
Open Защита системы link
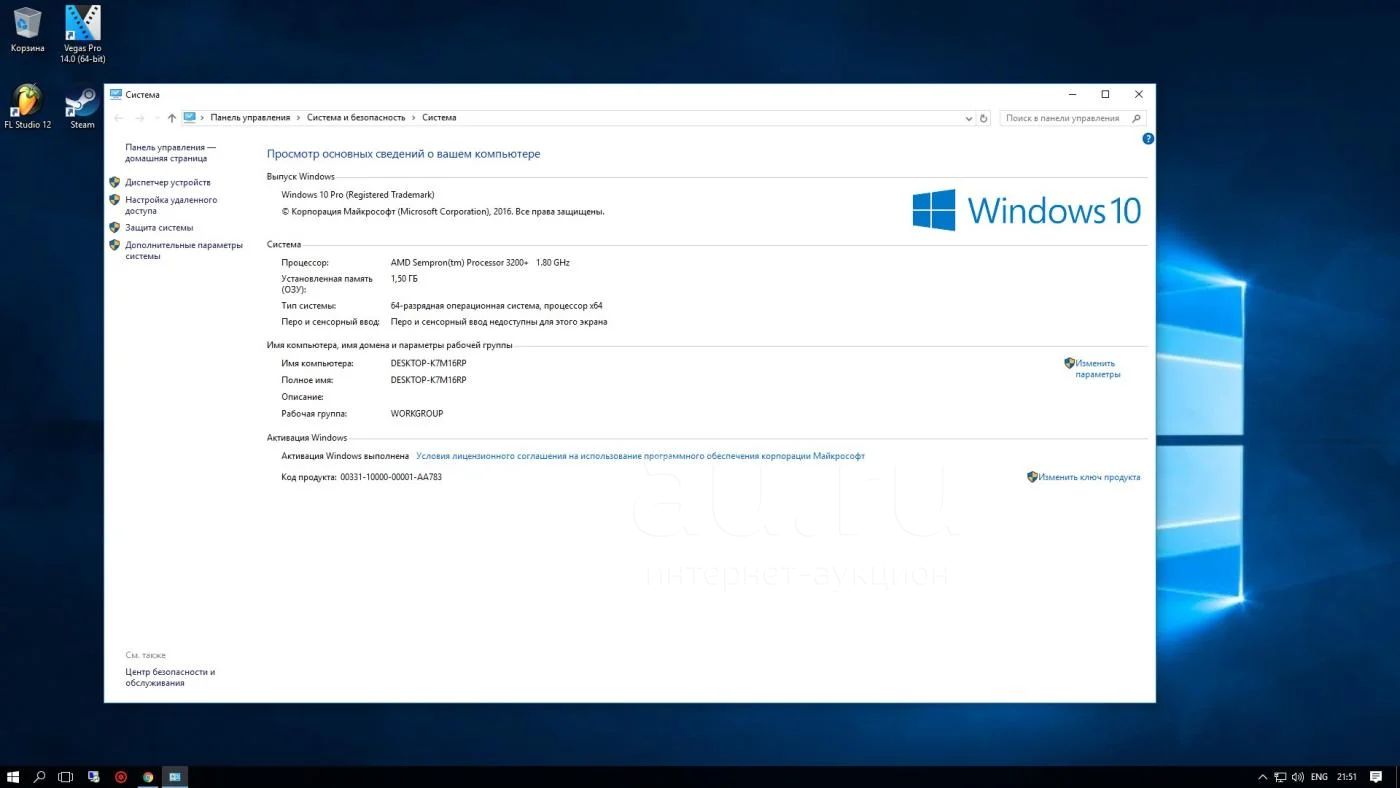159,228
